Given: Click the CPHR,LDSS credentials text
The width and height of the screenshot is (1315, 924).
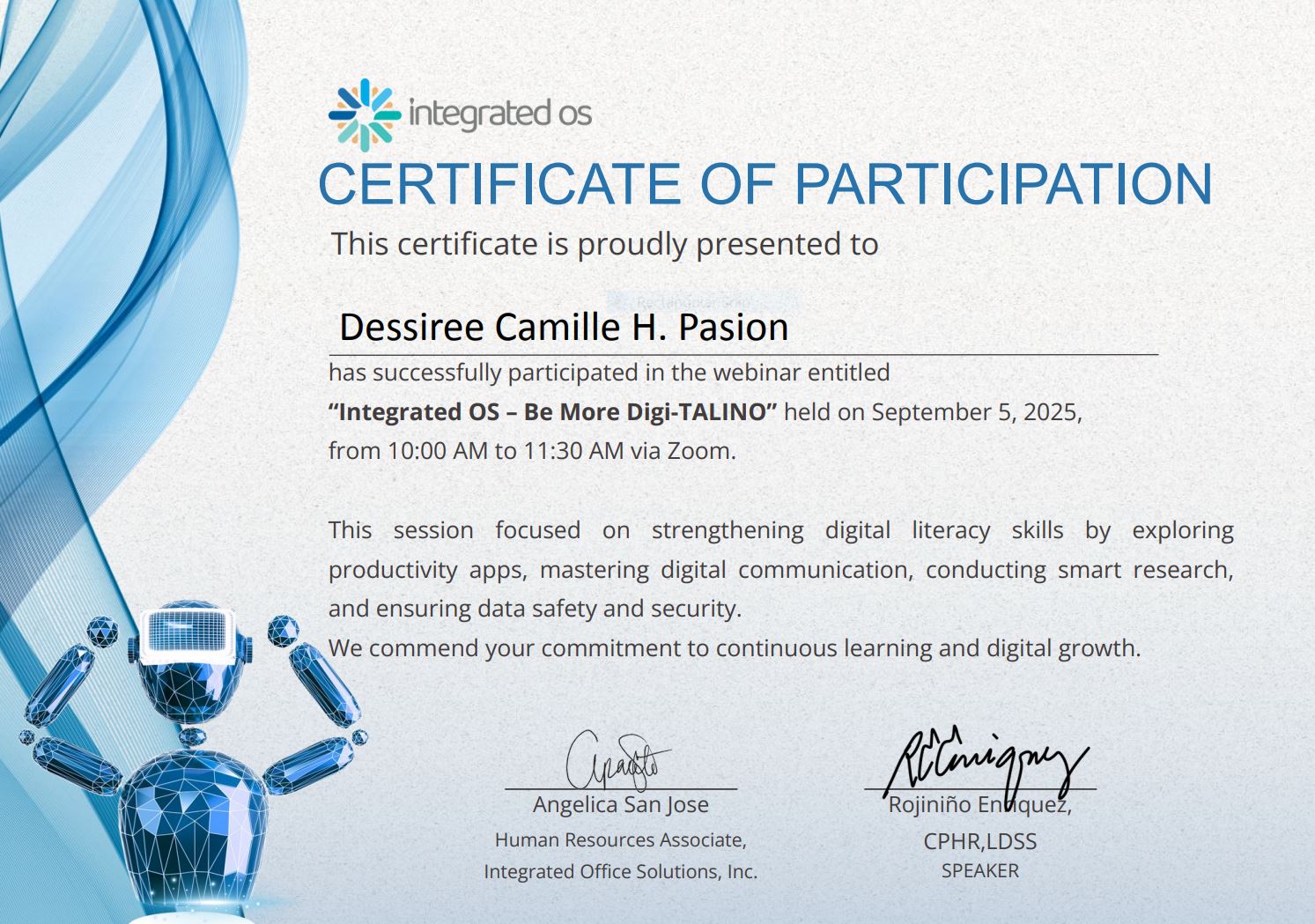Looking at the screenshot, I should point(979,841).
